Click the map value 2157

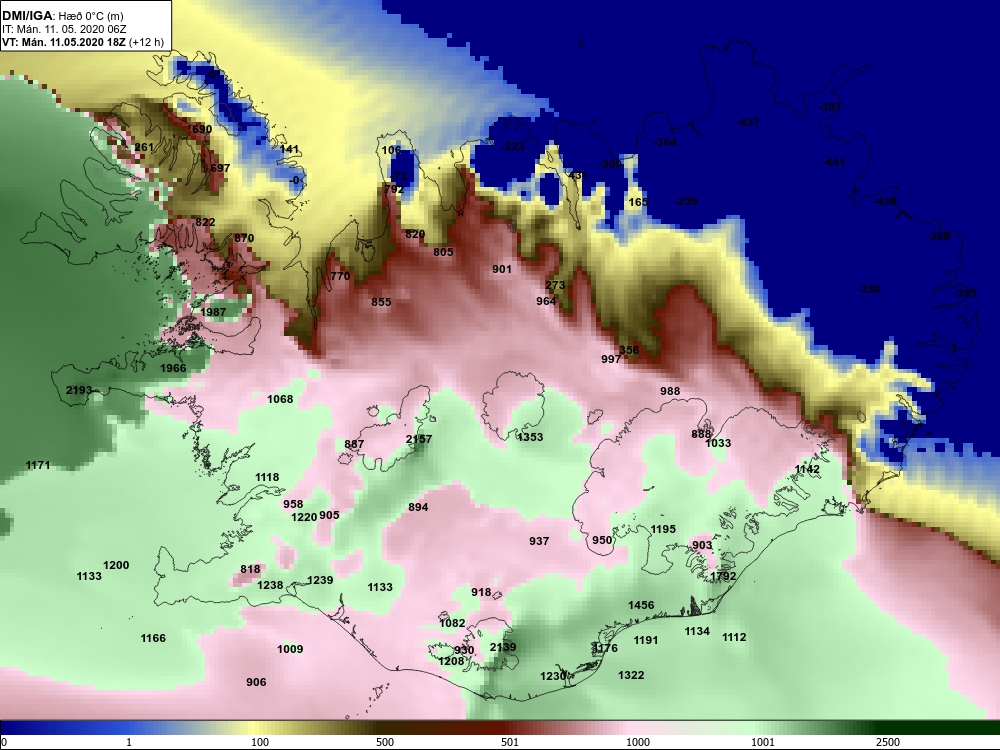[x=419, y=439]
